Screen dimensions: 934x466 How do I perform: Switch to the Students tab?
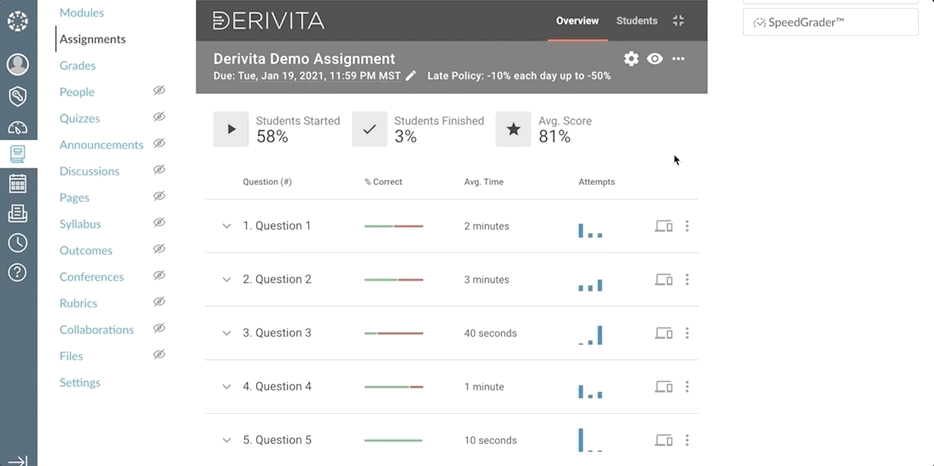click(637, 21)
